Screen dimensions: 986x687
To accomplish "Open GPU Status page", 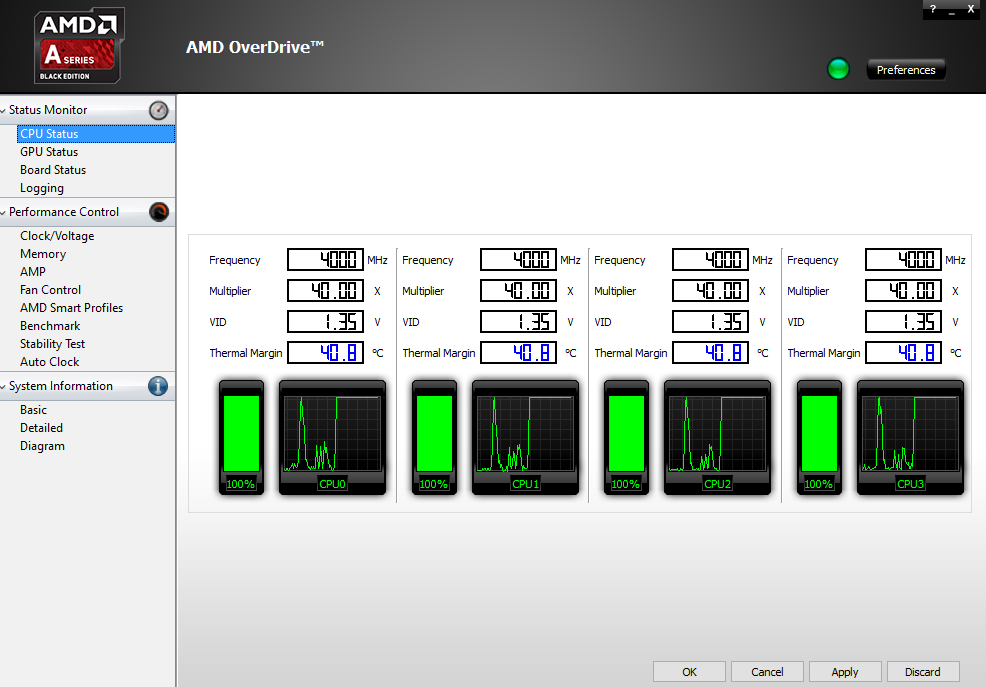I will tap(49, 152).
